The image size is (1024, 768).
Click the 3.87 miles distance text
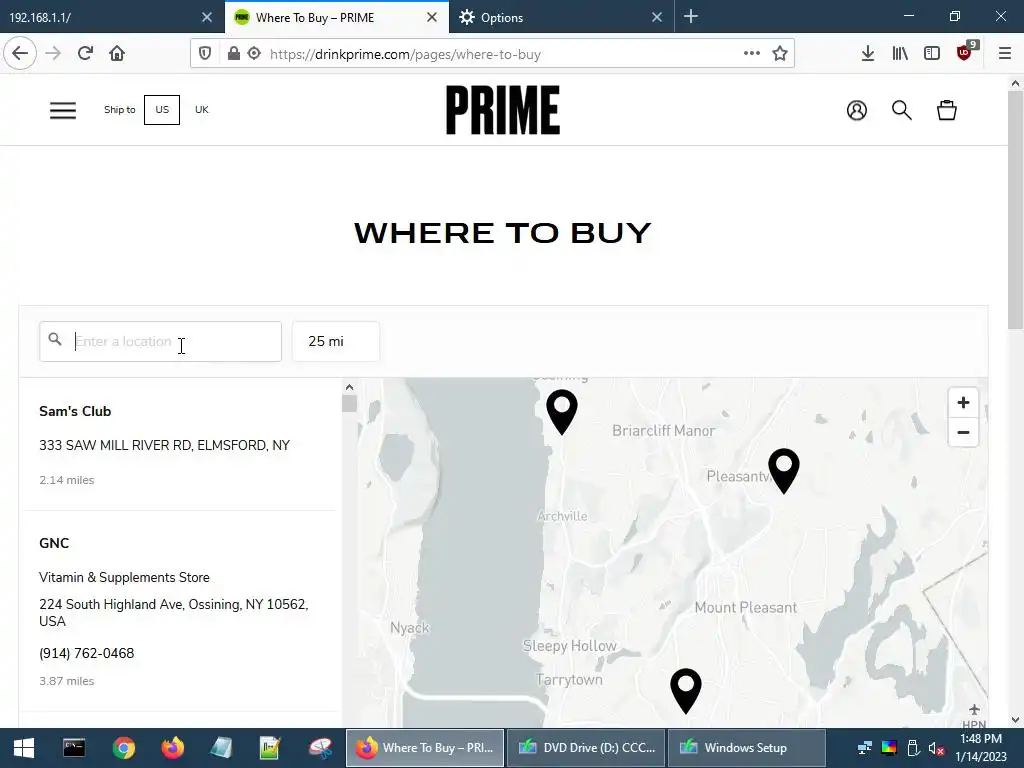pos(67,681)
